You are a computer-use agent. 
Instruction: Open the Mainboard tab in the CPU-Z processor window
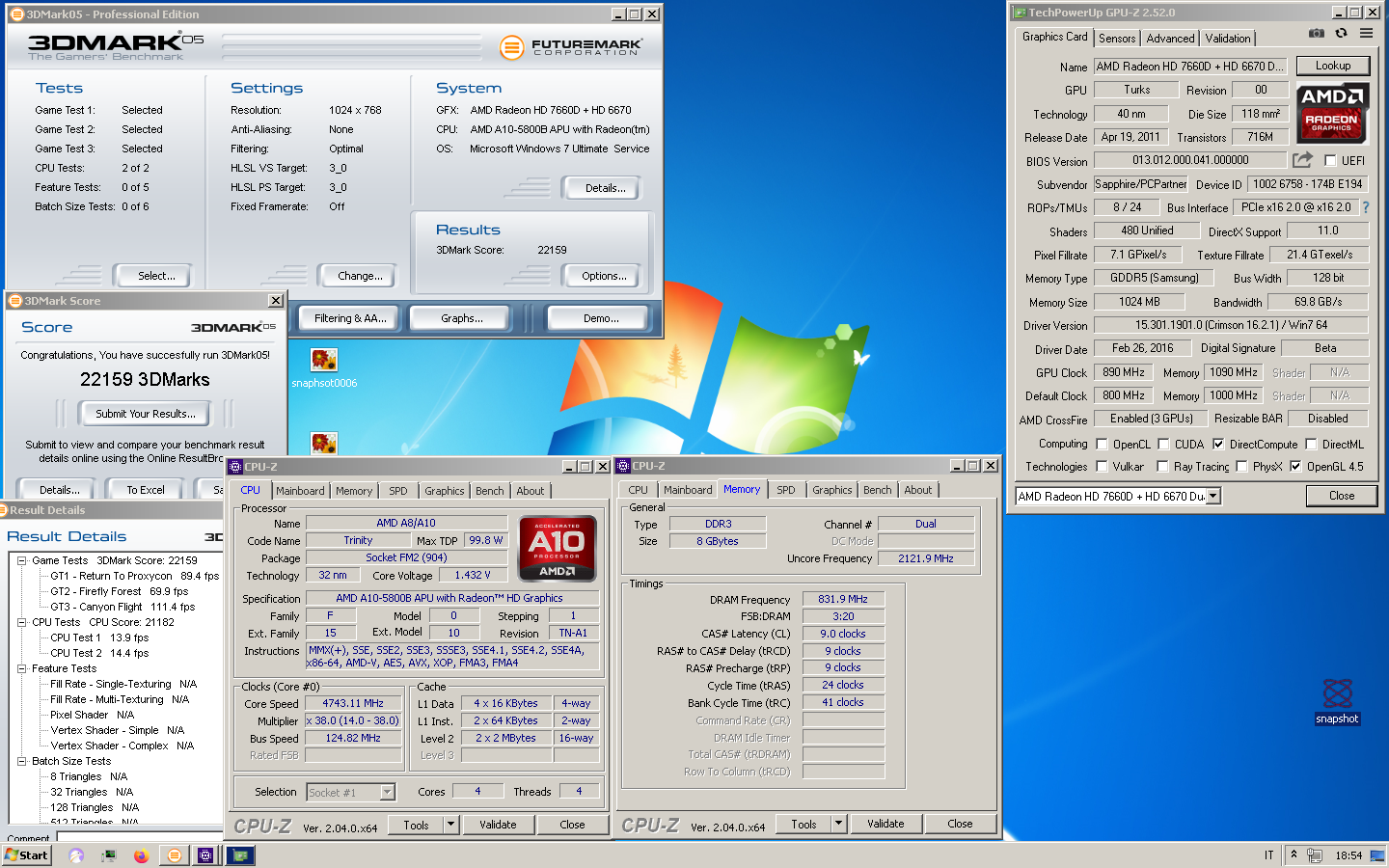click(x=300, y=491)
